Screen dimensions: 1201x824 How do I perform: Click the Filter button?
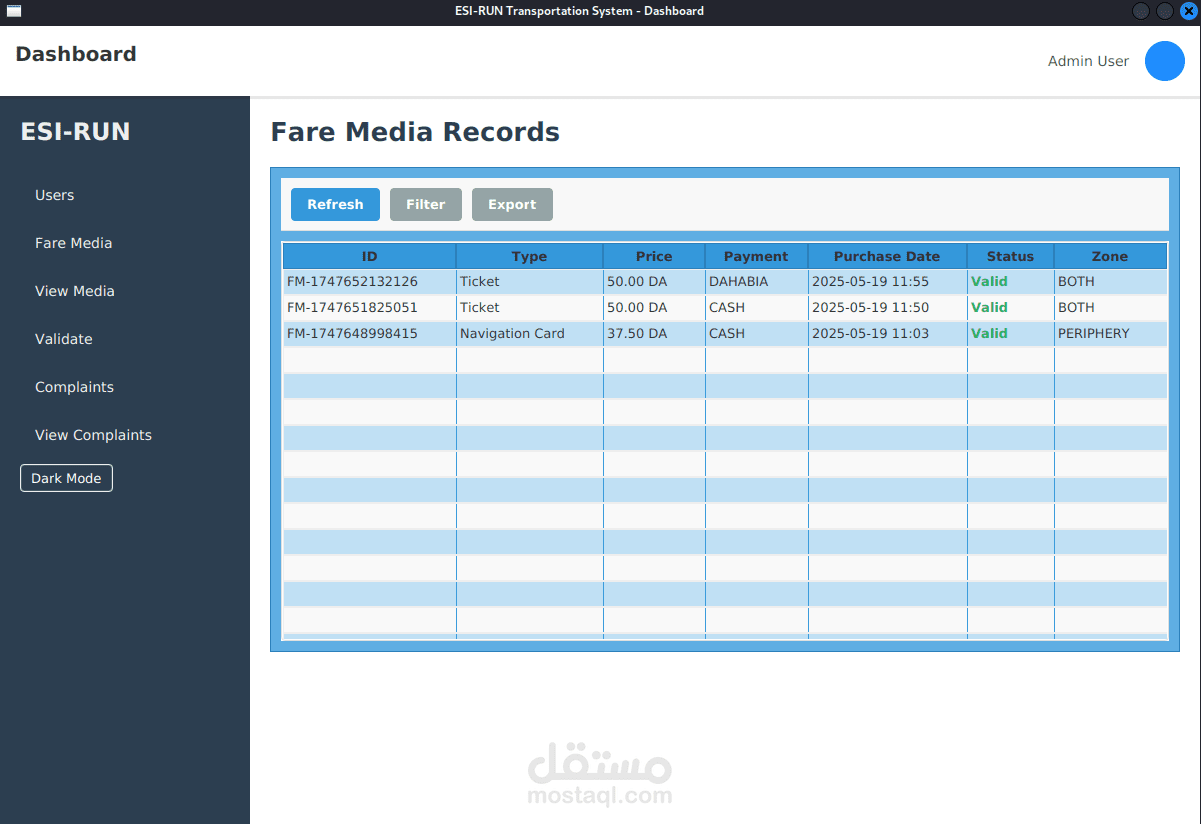pyautogui.click(x=426, y=204)
